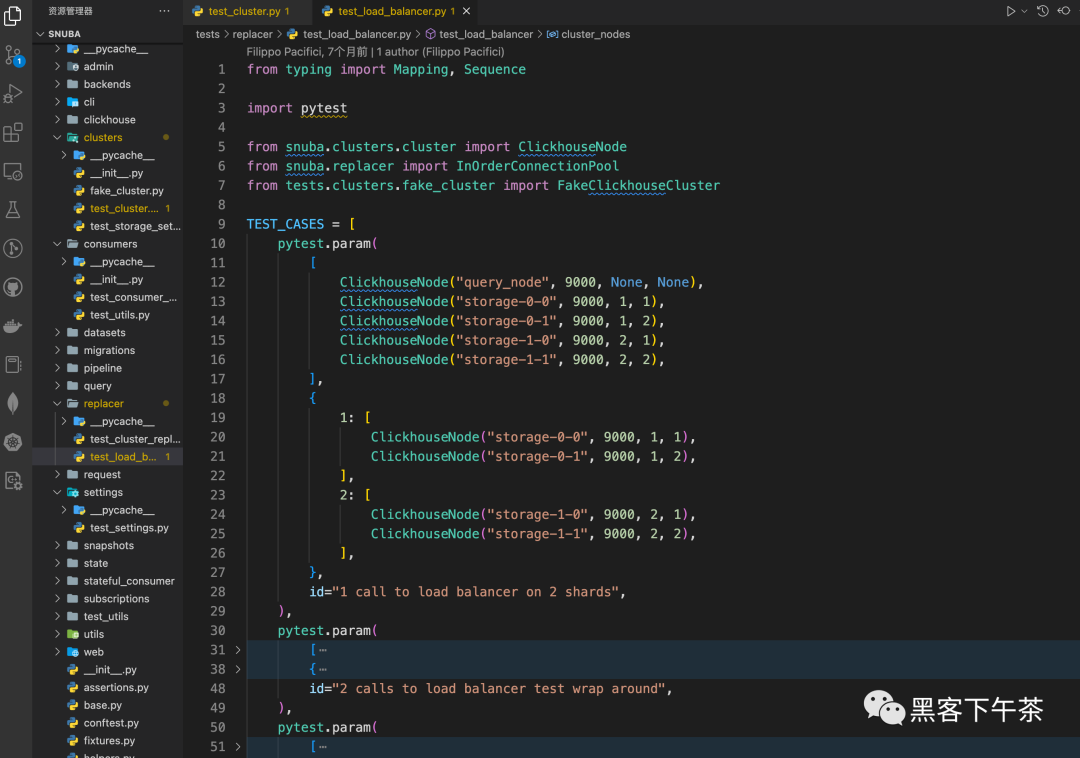Unfold collapsed code at line 31

pyautogui.click(x=238, y=650)
